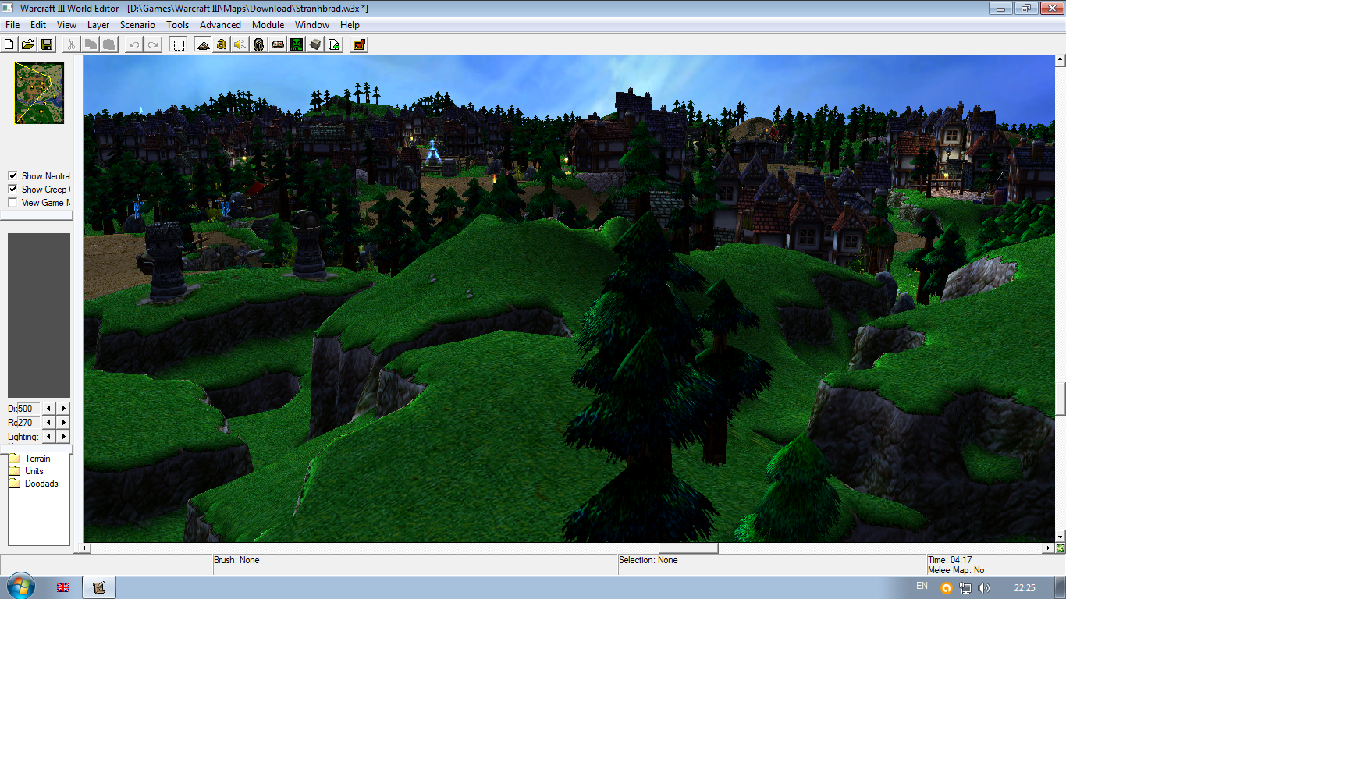Open the Edit menu
The height and width of the screenshot is (768, 1366).
[38, 25]
